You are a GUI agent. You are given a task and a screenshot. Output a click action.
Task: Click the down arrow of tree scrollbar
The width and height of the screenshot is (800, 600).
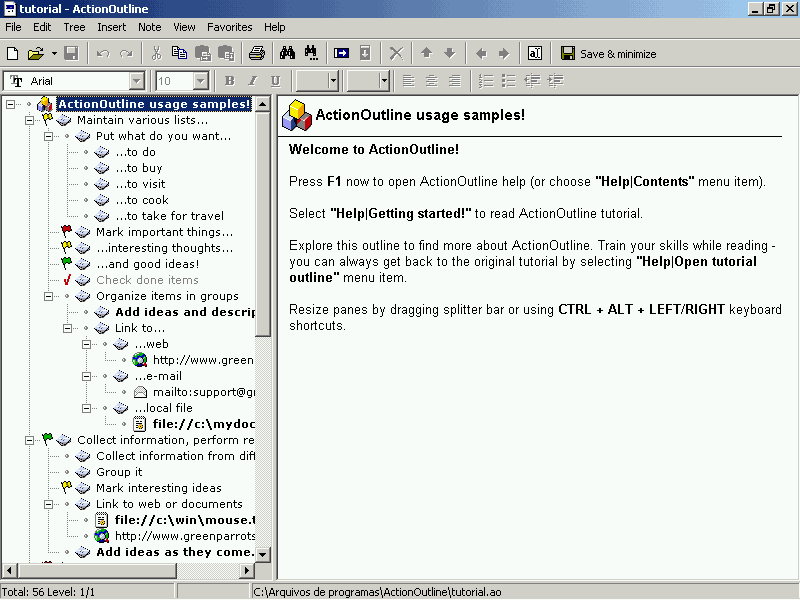(x=263, y=553)
